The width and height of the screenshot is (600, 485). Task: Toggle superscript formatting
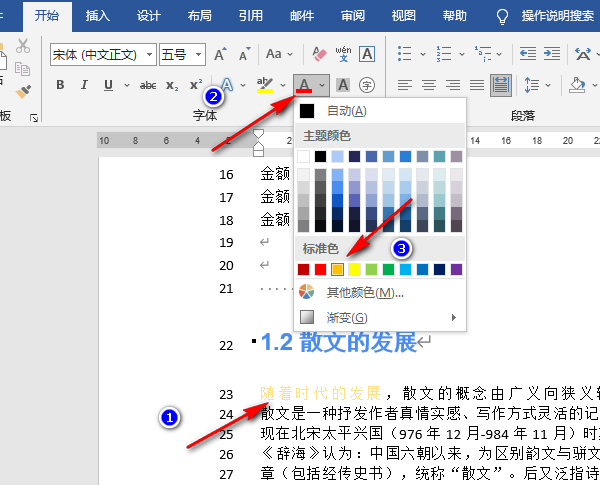[196, 84]
